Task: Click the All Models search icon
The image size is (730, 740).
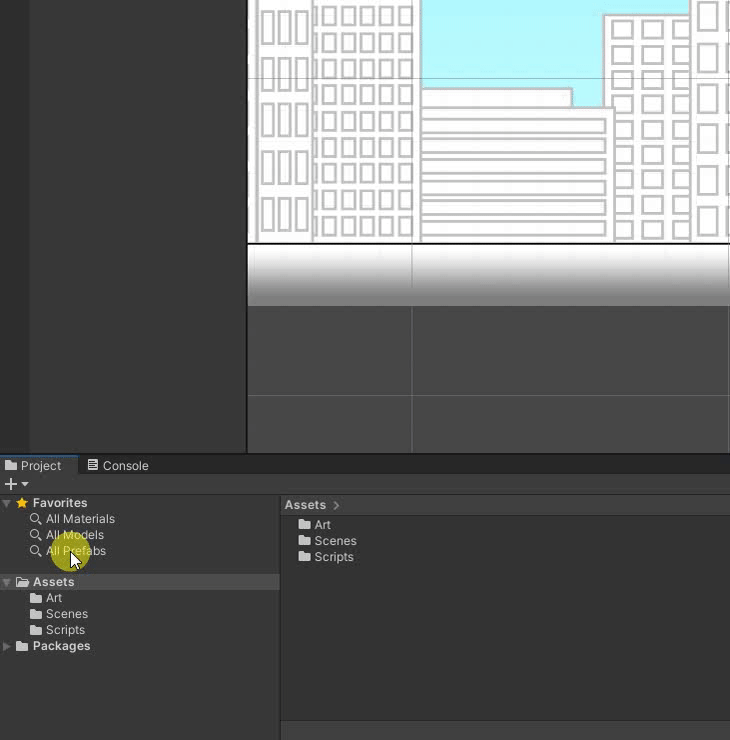Action: click(36, 535)
